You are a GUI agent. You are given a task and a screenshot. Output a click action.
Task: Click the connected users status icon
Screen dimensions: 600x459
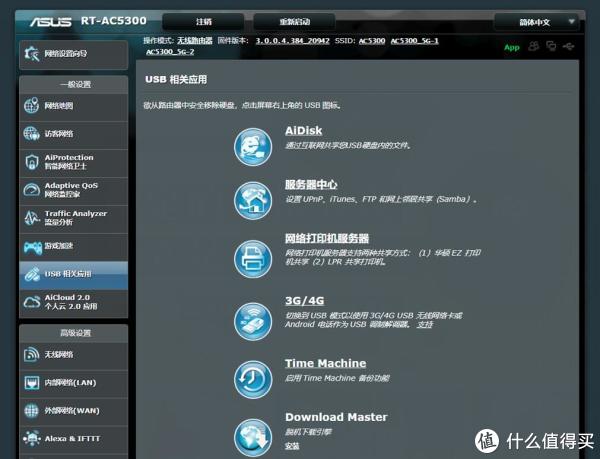[x=534, y=46]
